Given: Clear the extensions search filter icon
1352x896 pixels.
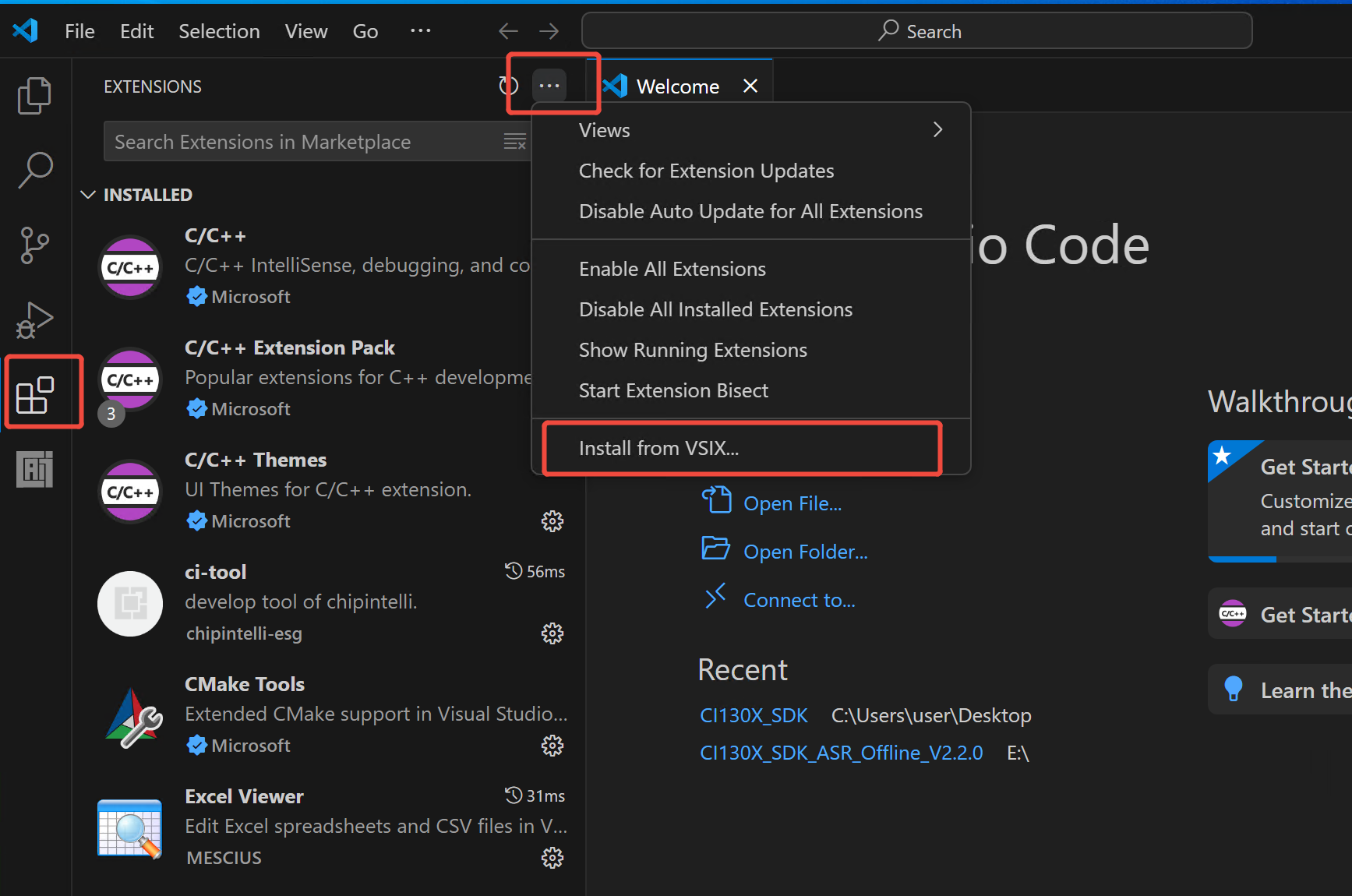Looking at the screenshot, I should click(x=514, y=142).
